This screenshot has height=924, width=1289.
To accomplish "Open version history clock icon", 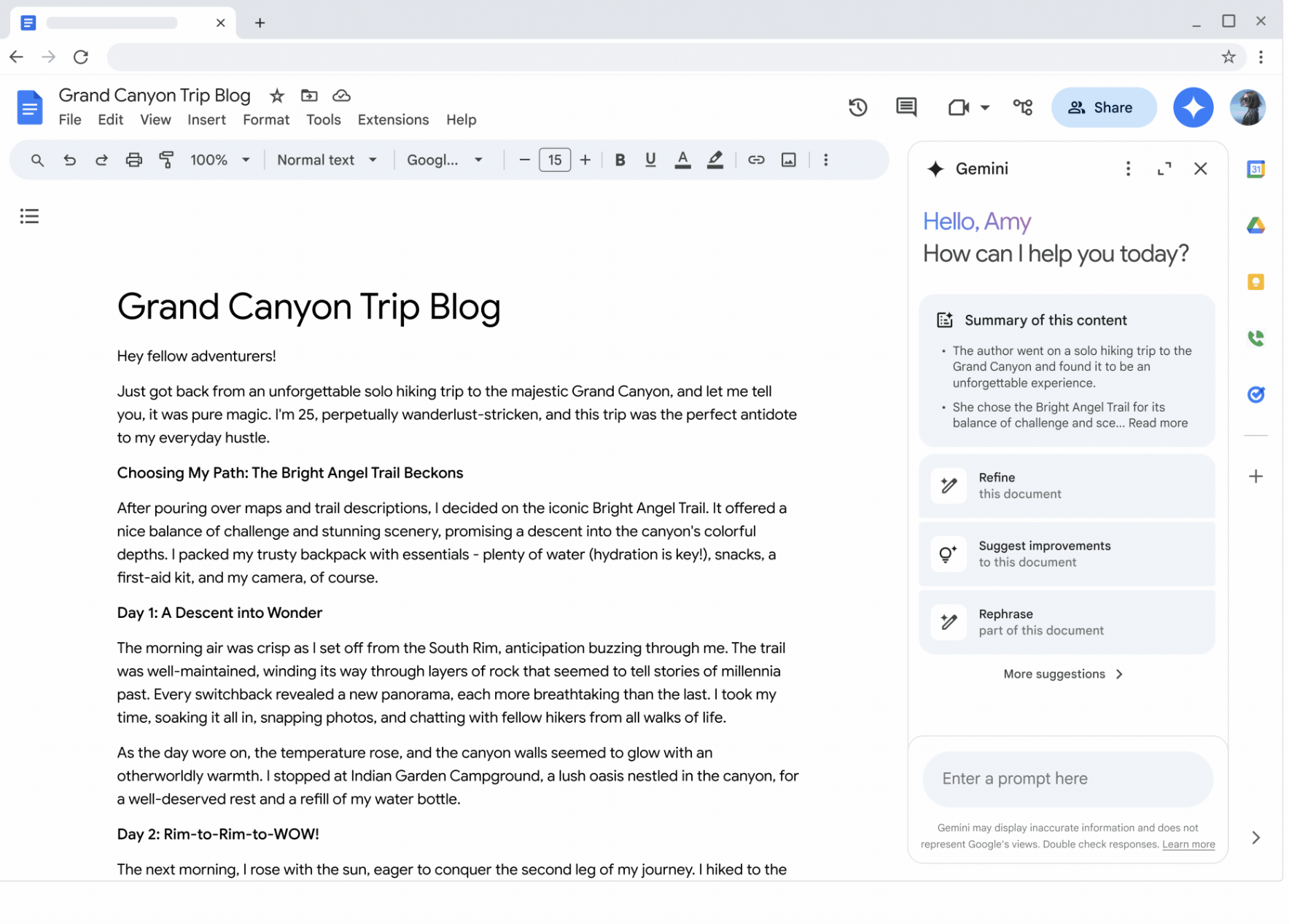I will coord(857,108).
